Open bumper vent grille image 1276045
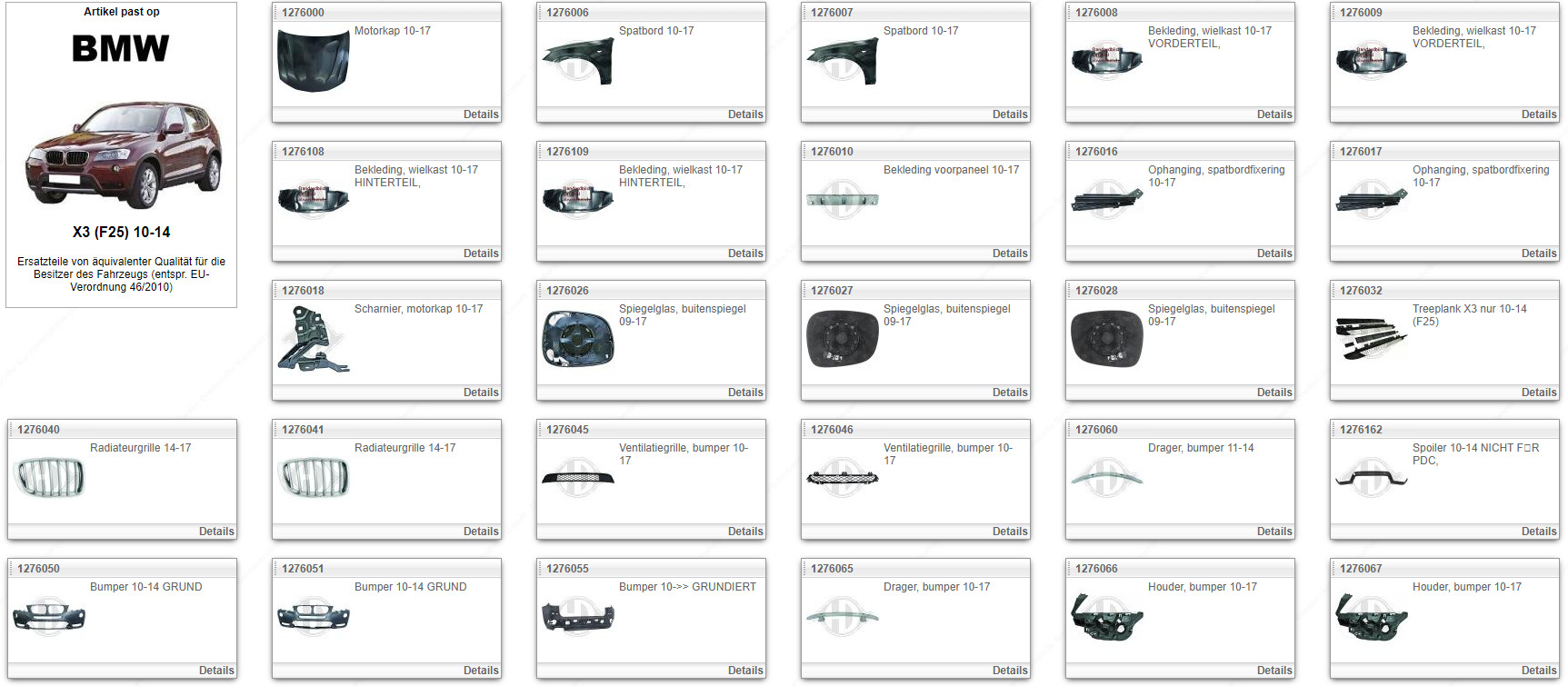This screenshot has height=686, width=1568. [578, 477]
